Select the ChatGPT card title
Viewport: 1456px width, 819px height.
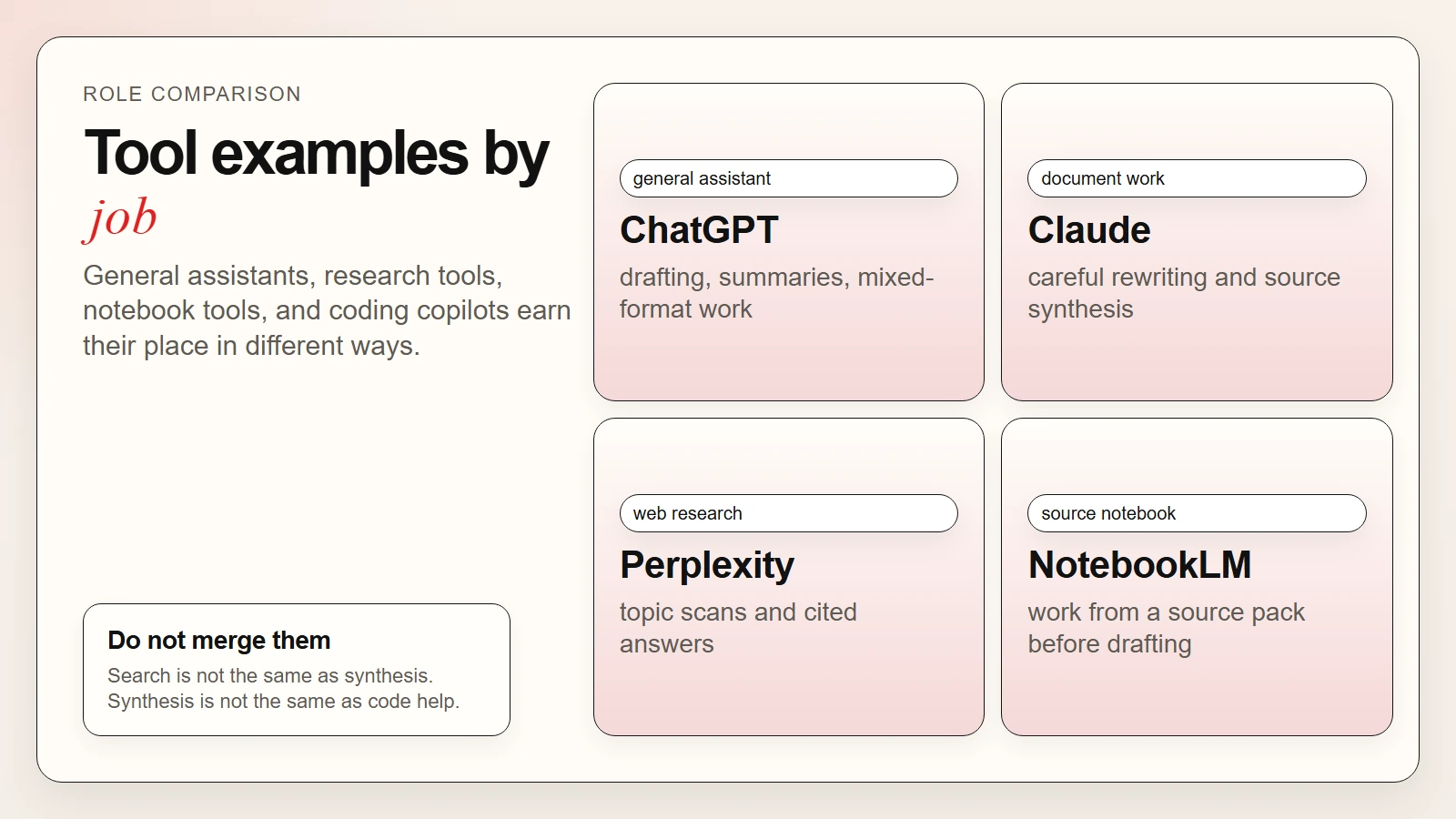click(699, 230)
